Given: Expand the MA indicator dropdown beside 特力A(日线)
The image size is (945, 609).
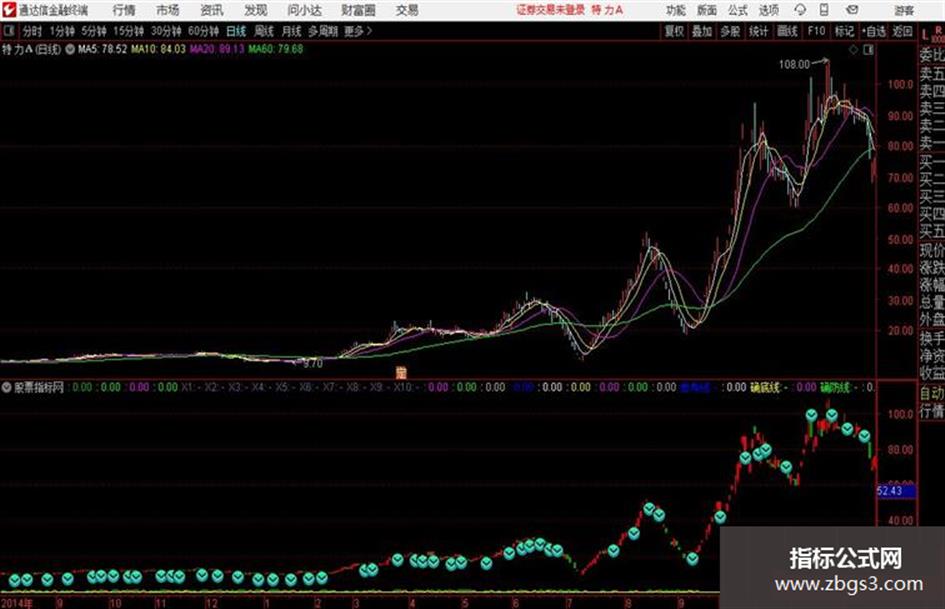Looking at the screenshot, I should tap(70, 49).
